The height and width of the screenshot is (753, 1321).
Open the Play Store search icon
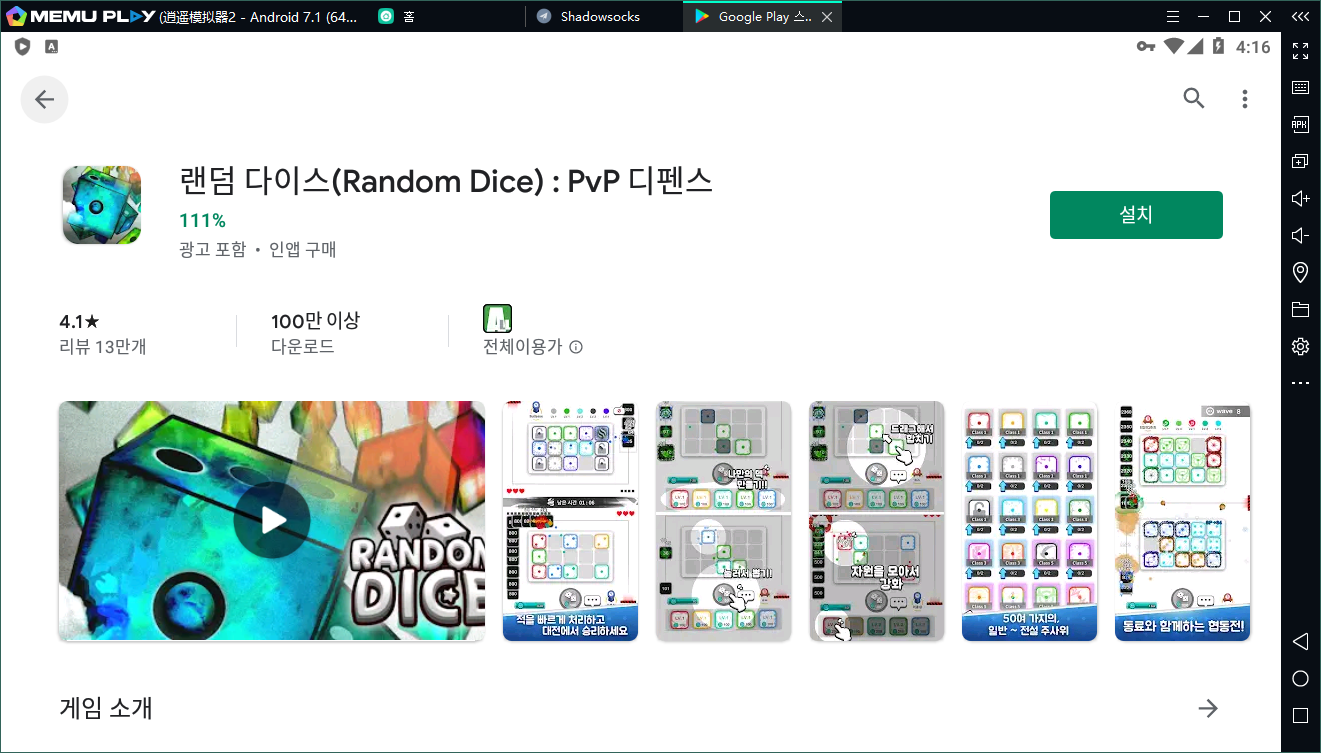pos(1193,98)
